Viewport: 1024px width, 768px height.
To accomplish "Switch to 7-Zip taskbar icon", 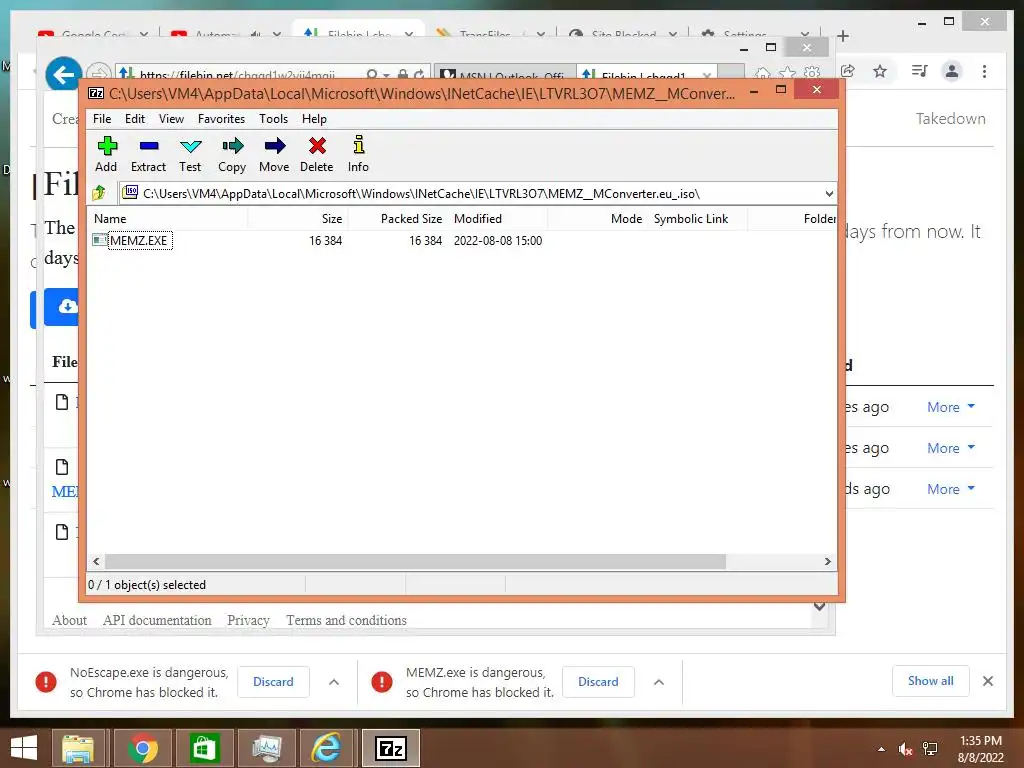I will point(391,748).
